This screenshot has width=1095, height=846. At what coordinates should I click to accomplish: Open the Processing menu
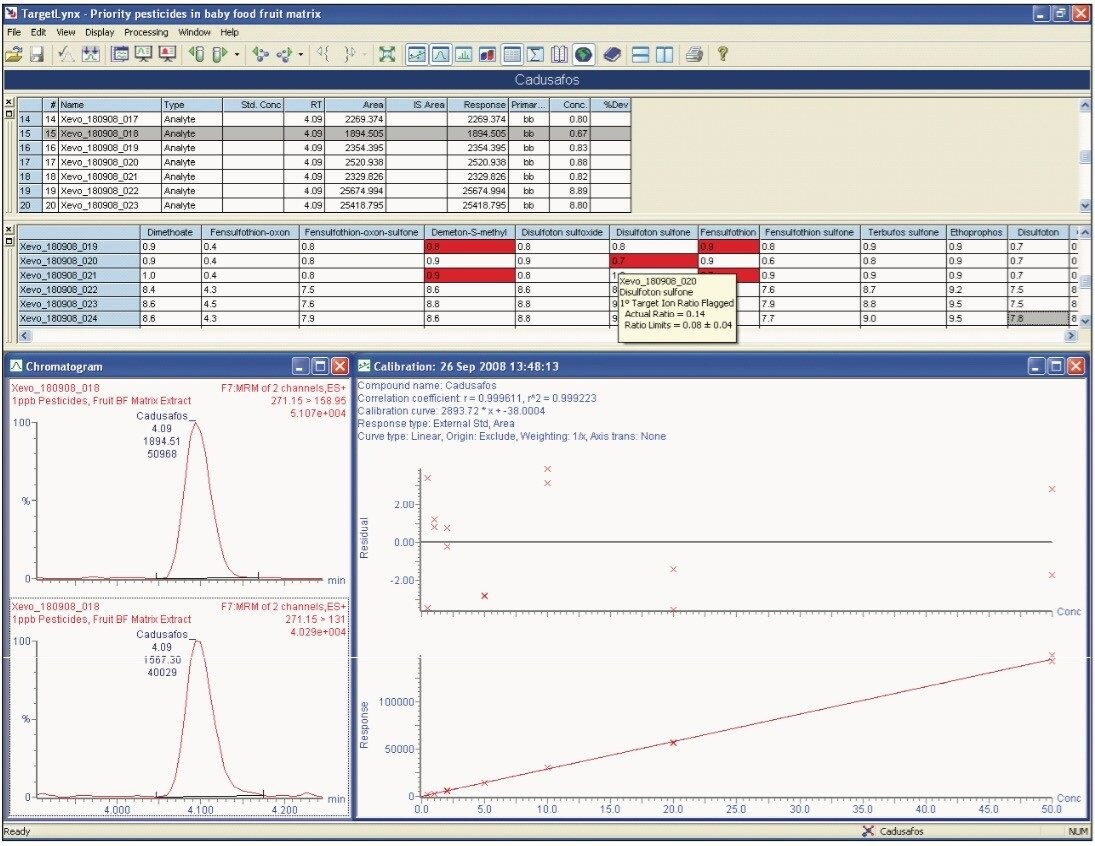146,32
